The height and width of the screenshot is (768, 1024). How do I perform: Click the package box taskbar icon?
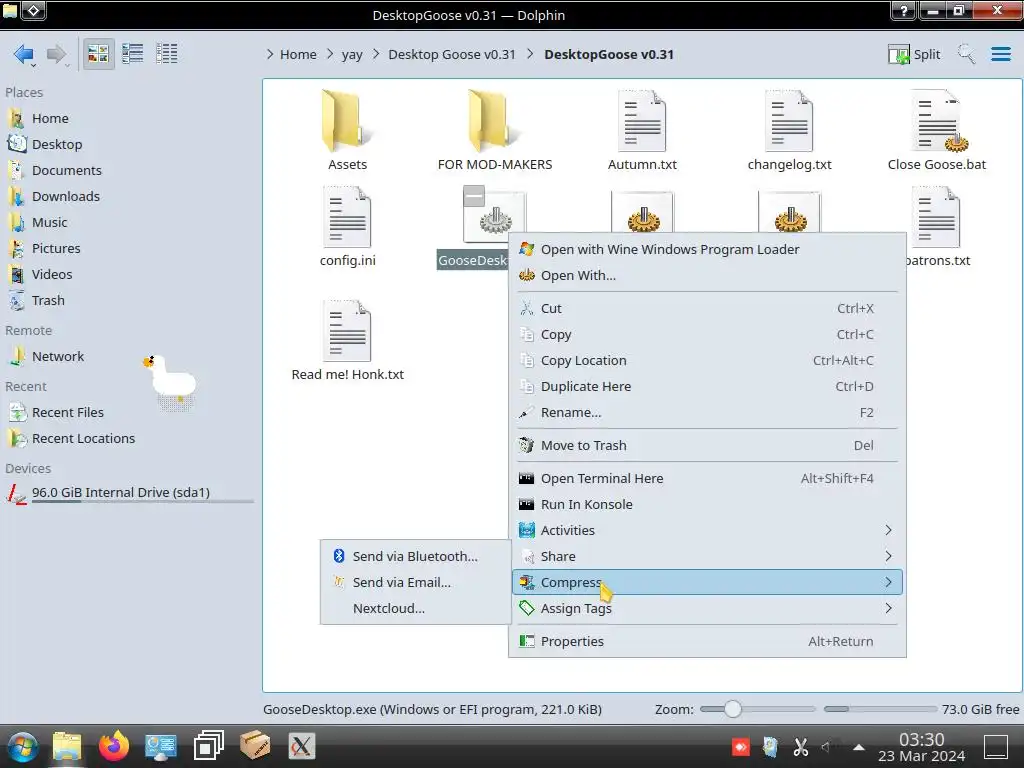click(x=255, y=746)
